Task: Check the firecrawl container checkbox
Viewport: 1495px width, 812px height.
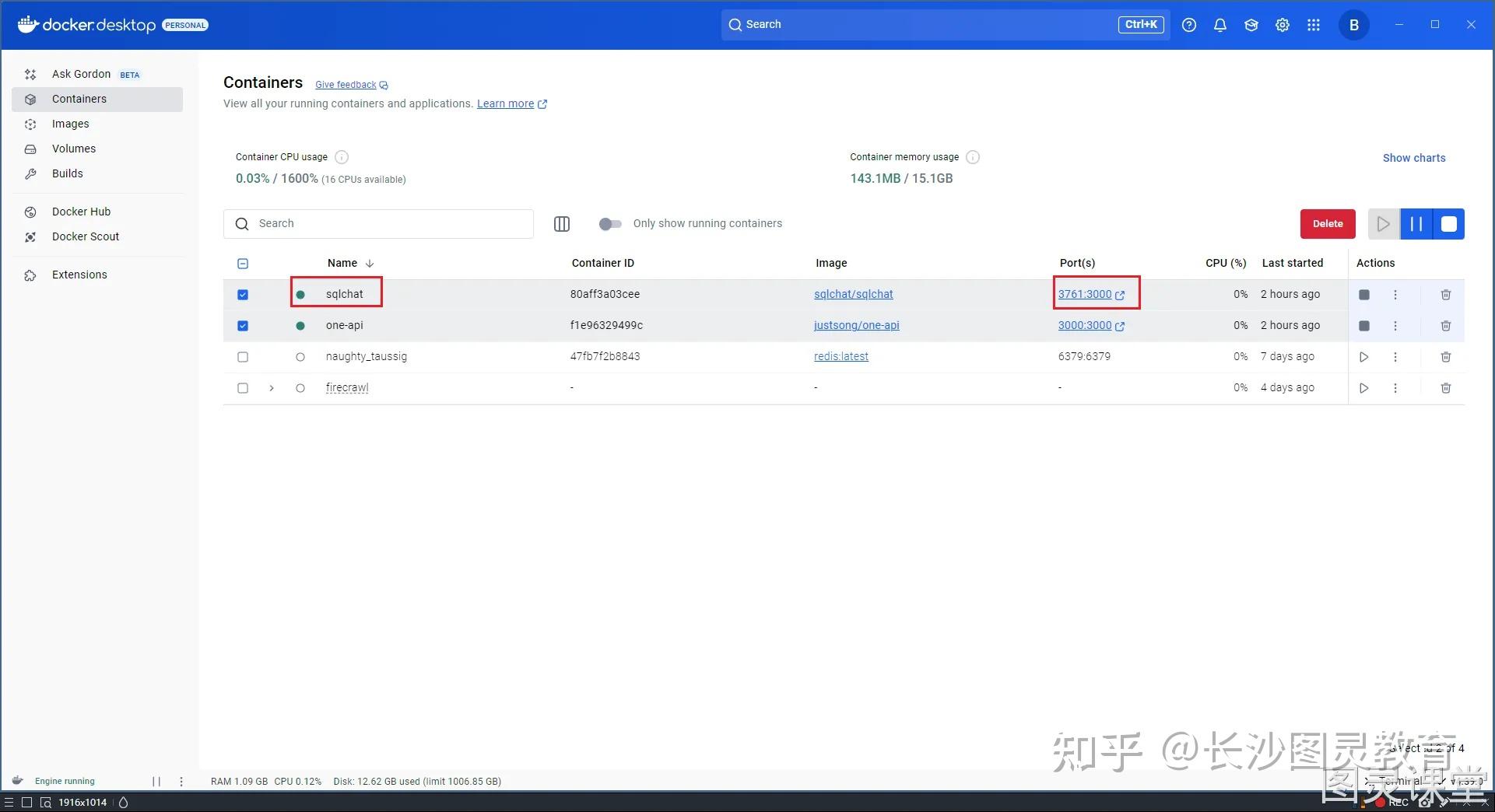Action: tap(242, 388)
